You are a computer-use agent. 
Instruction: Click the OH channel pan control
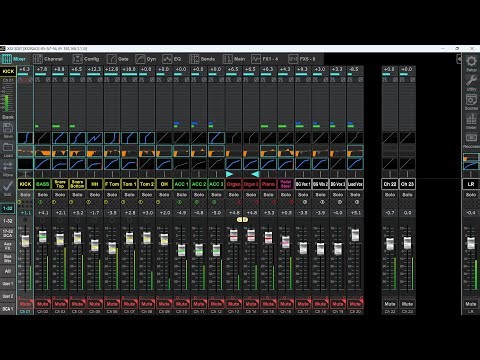pyautogui.click(x=164, y=174)
